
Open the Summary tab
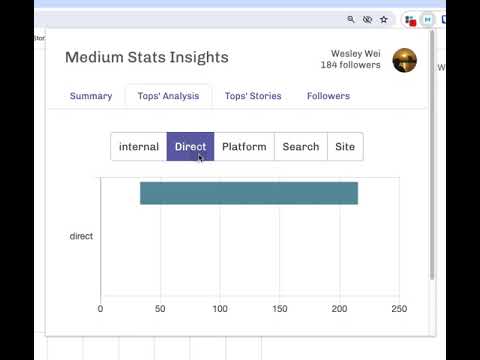click(x=91, y=96)
